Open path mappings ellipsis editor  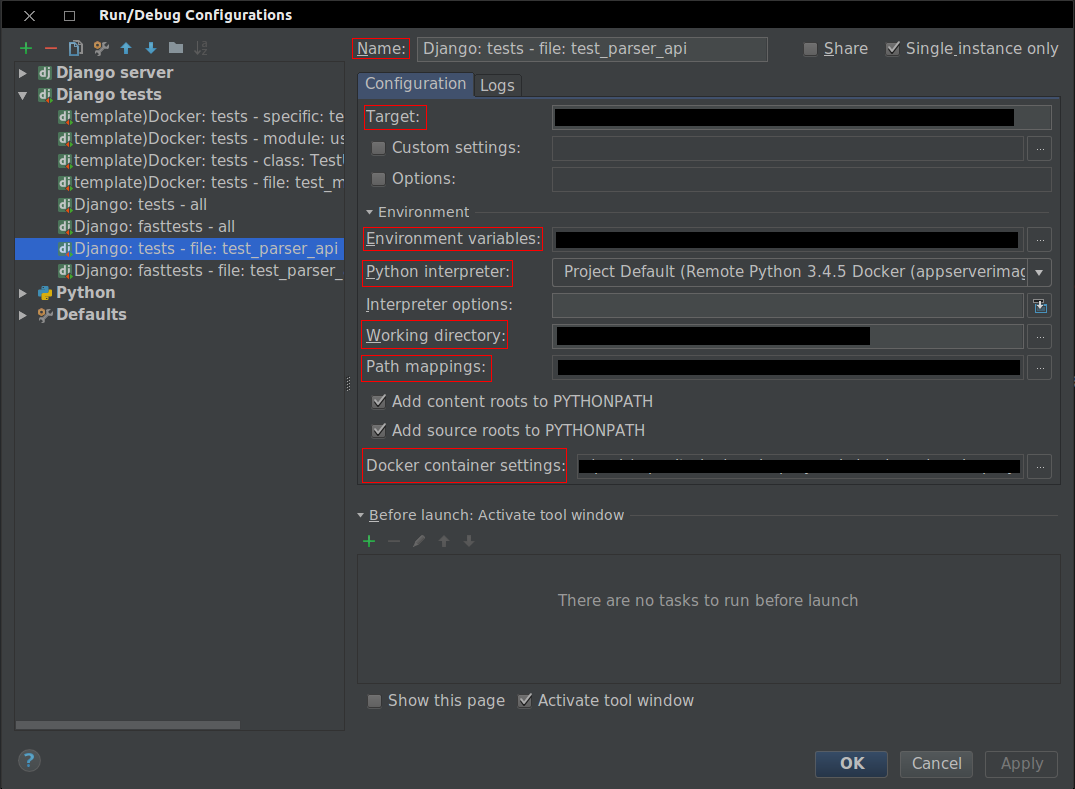[x=1040, y=368]
